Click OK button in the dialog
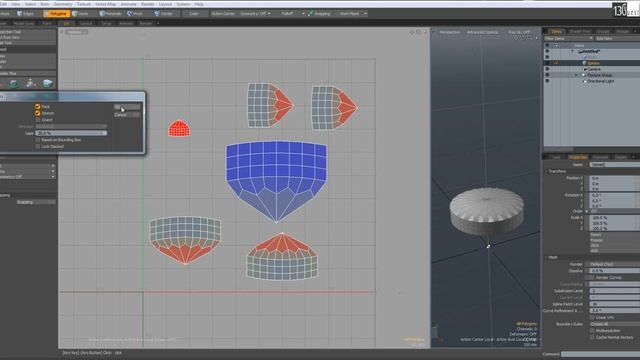The image size is (640, 360). pos(127,107)
